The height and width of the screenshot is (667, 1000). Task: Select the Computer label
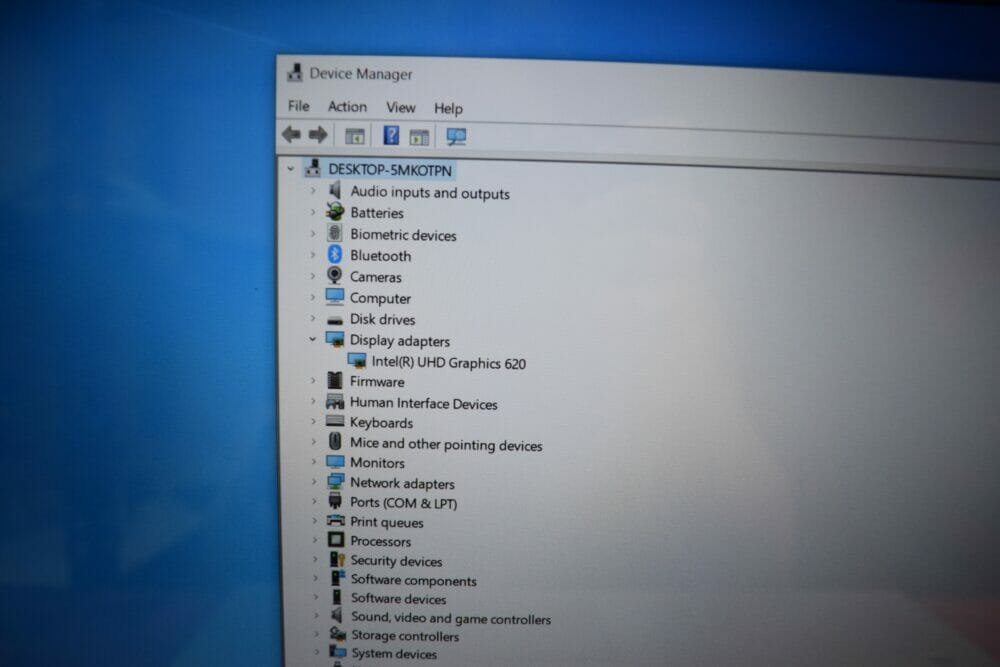tap(380, 298)
